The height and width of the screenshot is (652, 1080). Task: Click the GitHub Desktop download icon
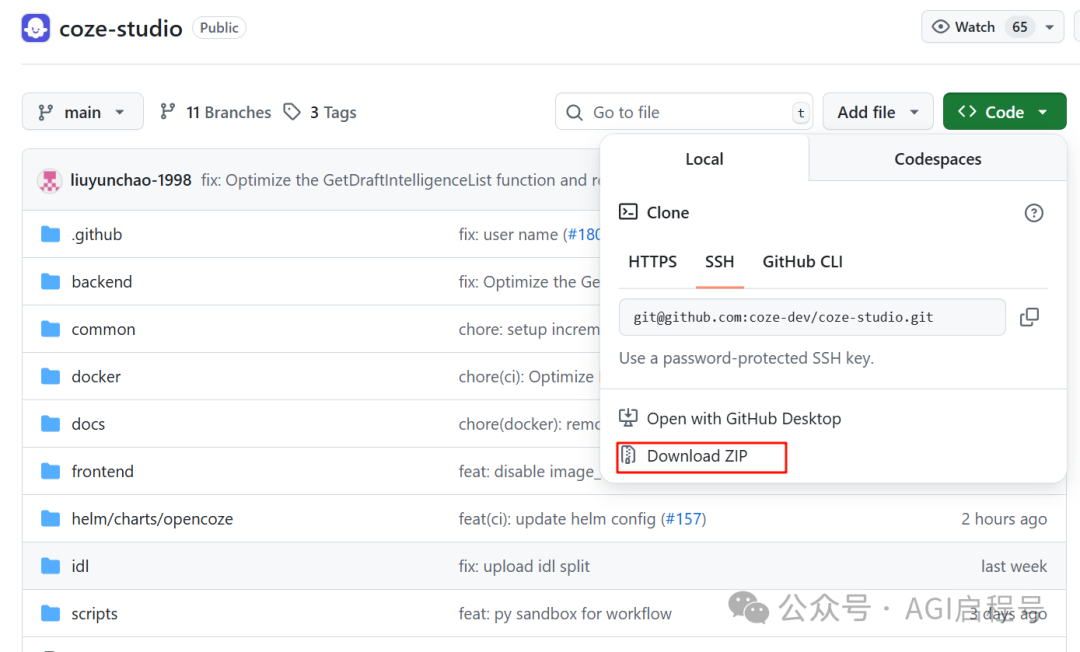point(628,418)
